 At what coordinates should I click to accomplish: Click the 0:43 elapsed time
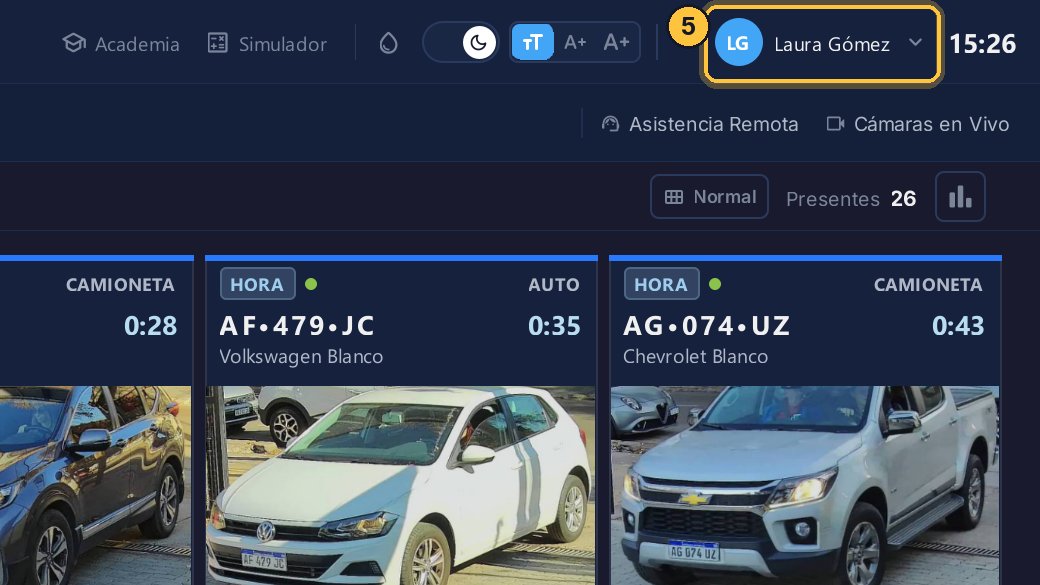(x=958, y=326)
